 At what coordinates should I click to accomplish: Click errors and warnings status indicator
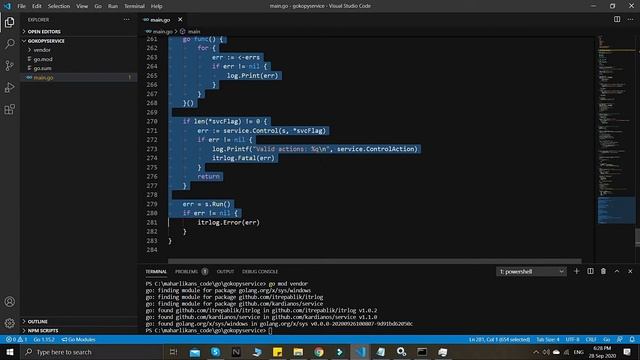click(x=16, y=340)
